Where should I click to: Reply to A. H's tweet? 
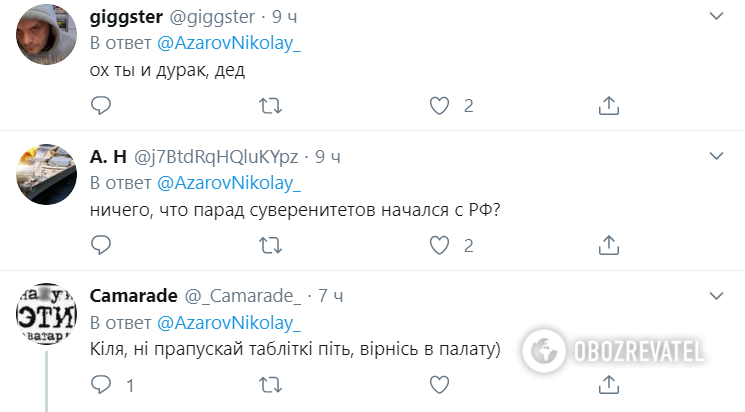tap(100, 244)
